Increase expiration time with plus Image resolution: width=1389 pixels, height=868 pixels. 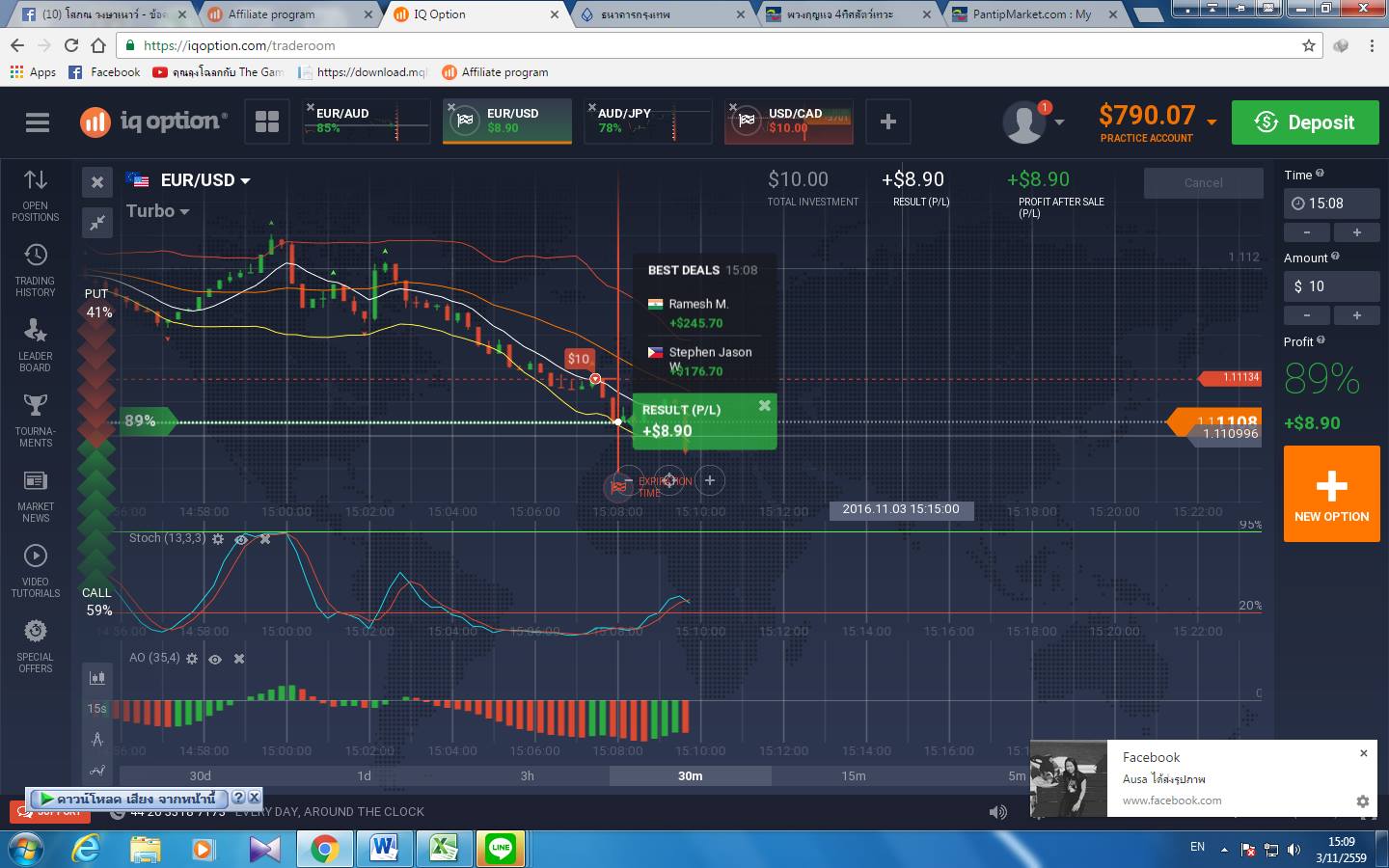[x=1356, y=232]
